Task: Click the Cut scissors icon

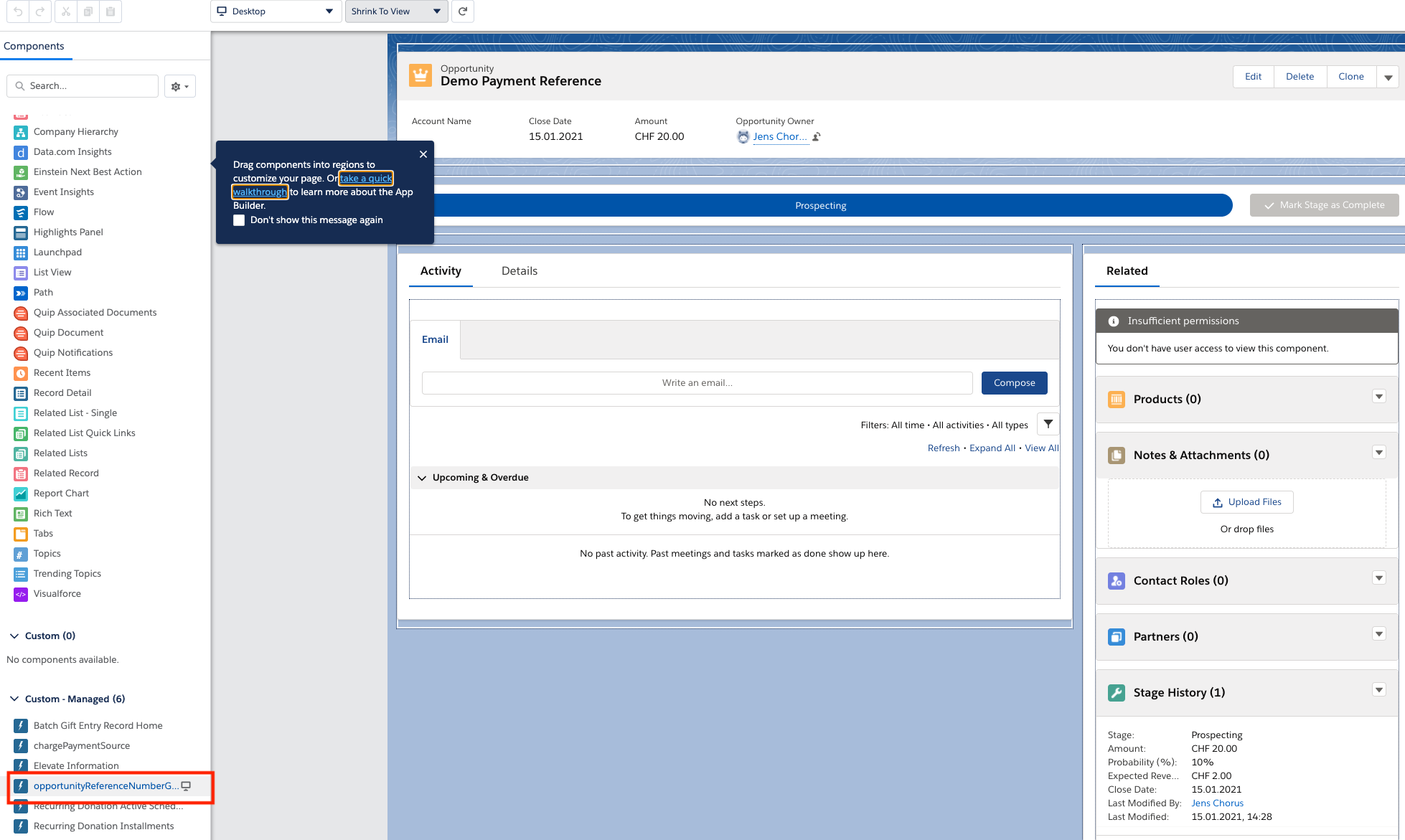Action: pos(66,11)
